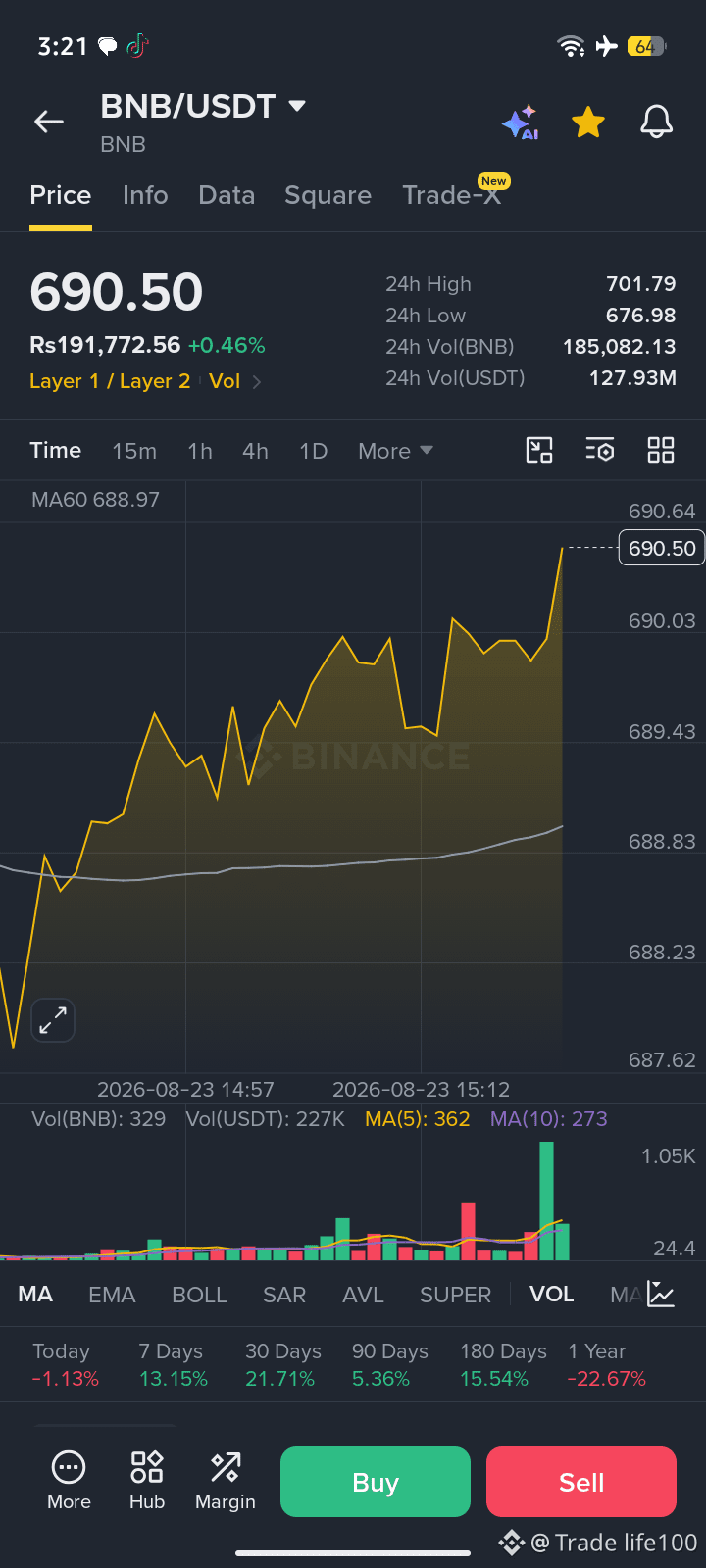The width and height of the screenshot is (706, 1568).
Task: Open the indicator chart settings icon
Action: [662, 1295]
